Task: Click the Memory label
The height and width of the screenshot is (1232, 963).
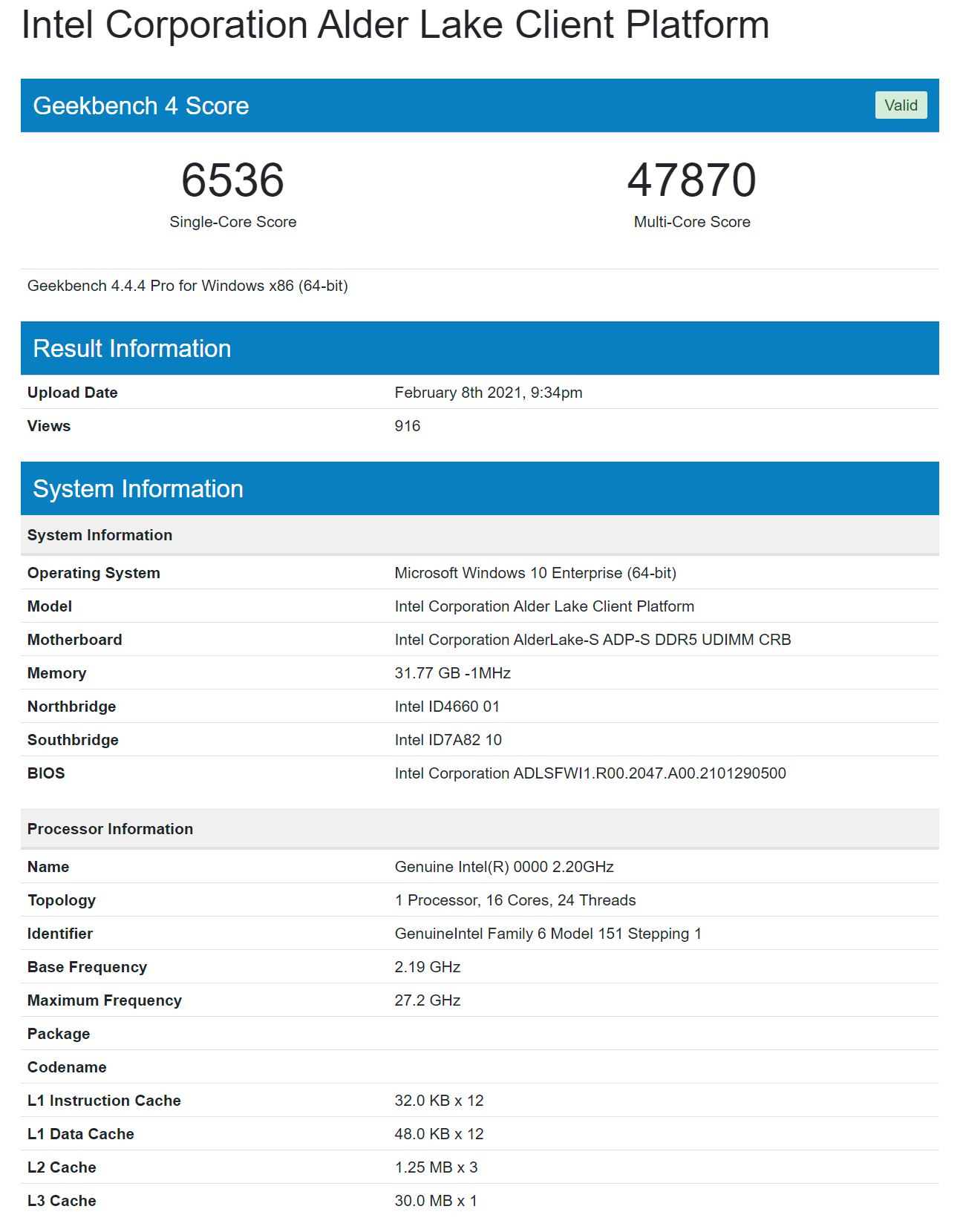Action: click(x=56, y=673)
